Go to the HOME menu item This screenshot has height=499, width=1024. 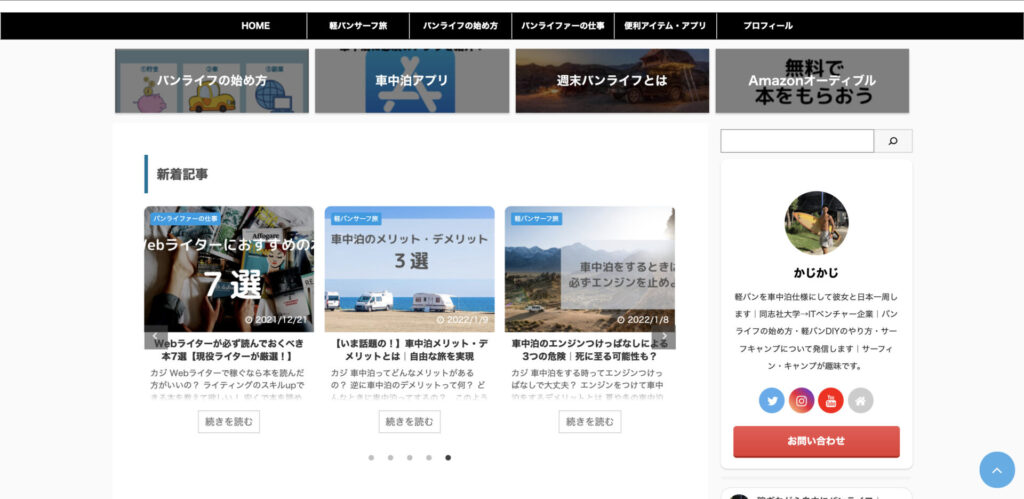tap(255, 26)
